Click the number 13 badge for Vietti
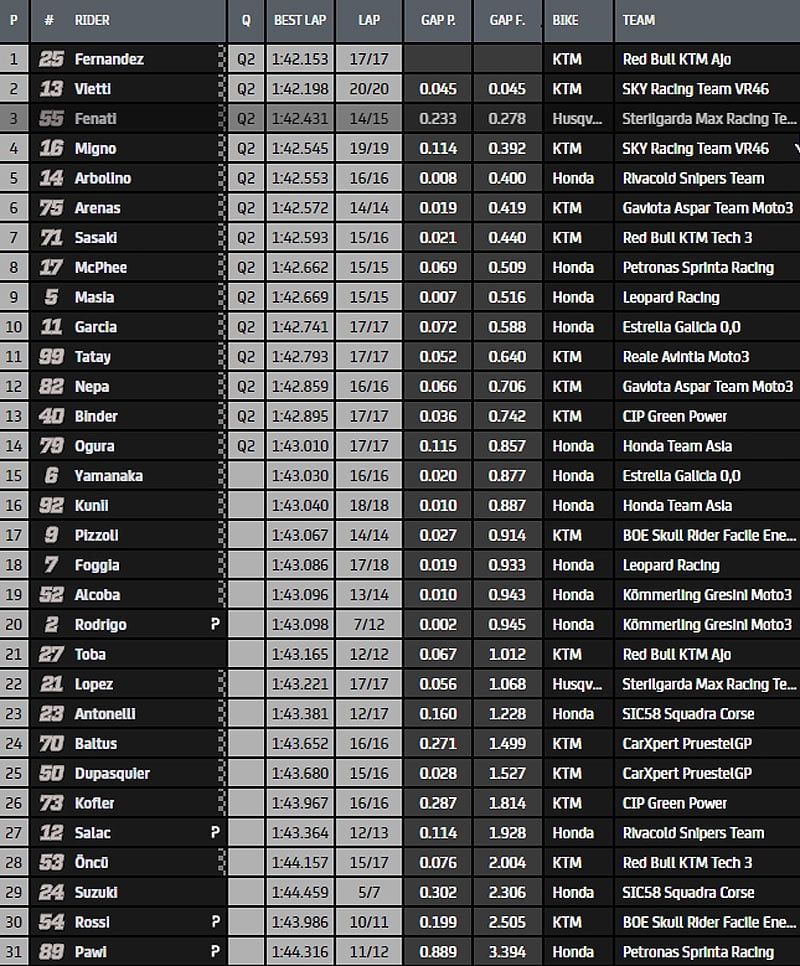 (50, 89)
